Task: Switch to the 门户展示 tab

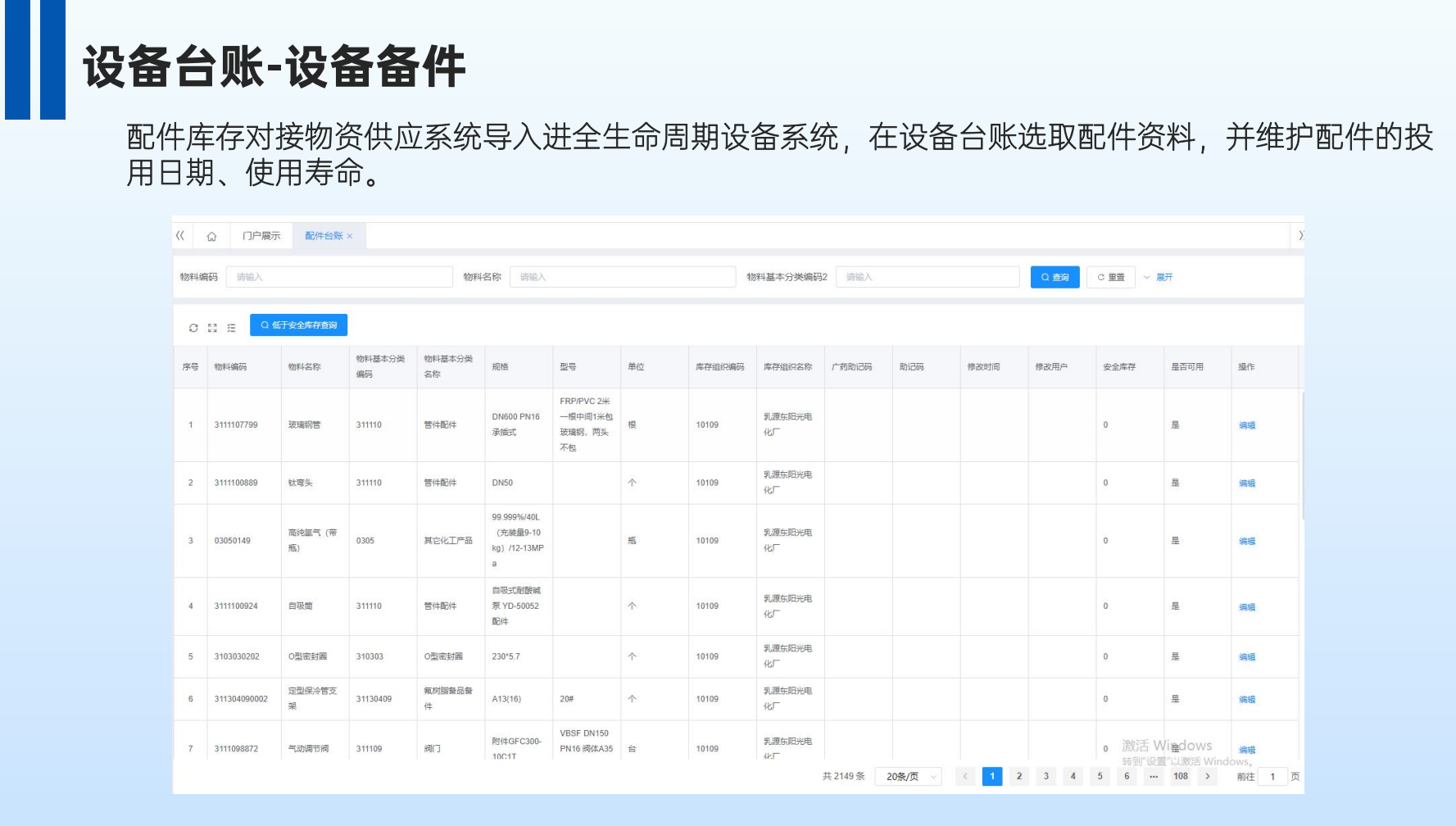Action: tap(261, 236)
